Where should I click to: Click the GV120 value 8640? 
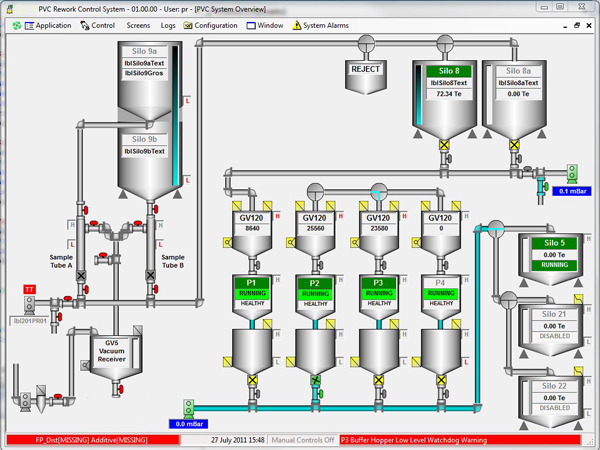coord(252,228)
